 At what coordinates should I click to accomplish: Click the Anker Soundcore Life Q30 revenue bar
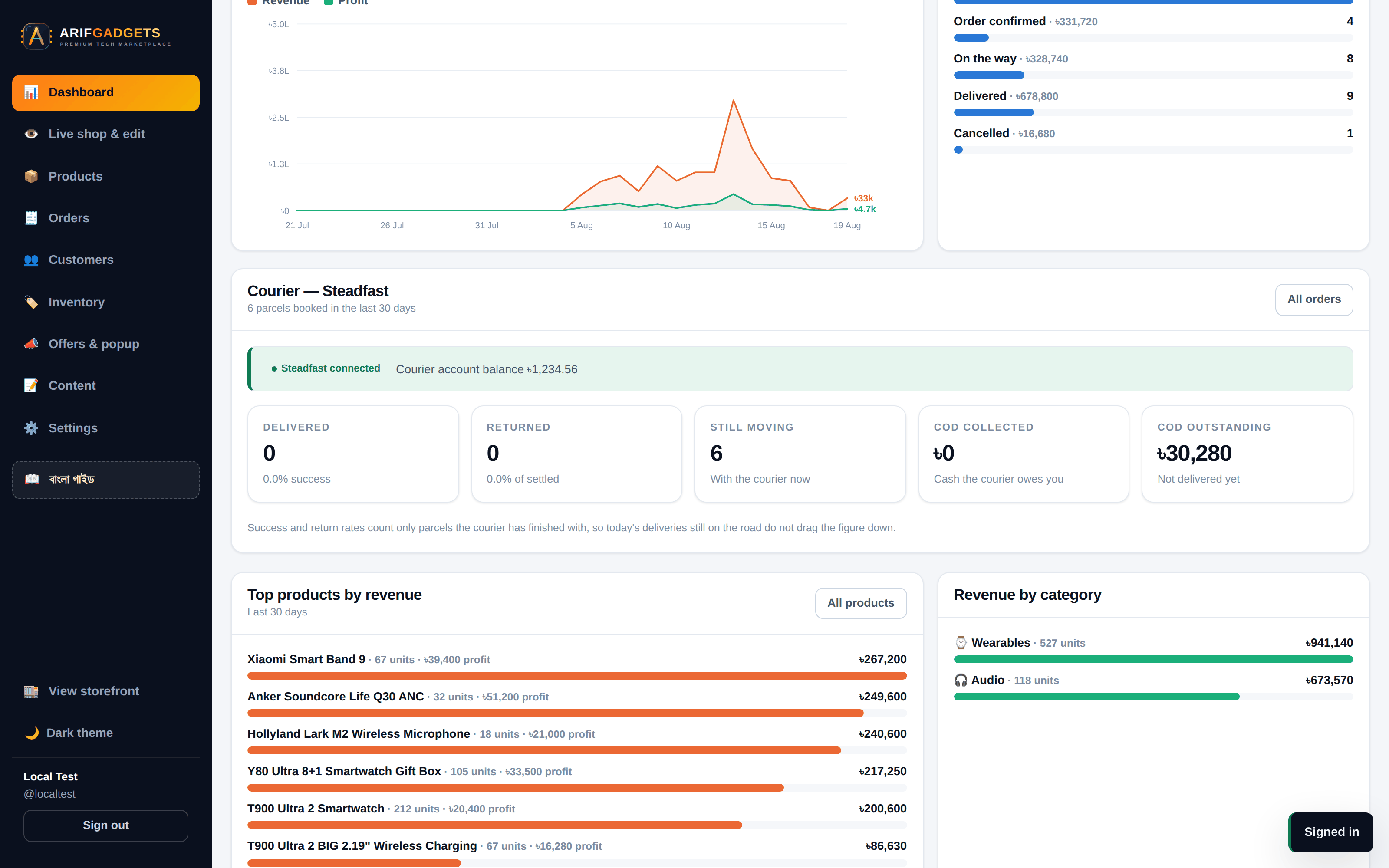tap(577, 713)
